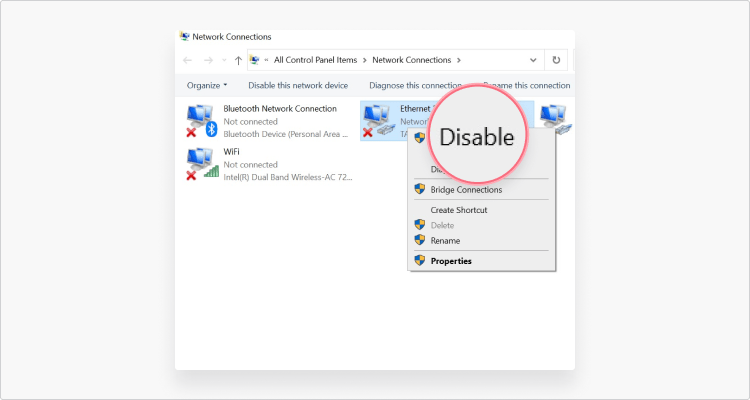This screenshot has height=400, width=750.
Task: Click the WiFi connection name
Action: (x=232, y=152)
